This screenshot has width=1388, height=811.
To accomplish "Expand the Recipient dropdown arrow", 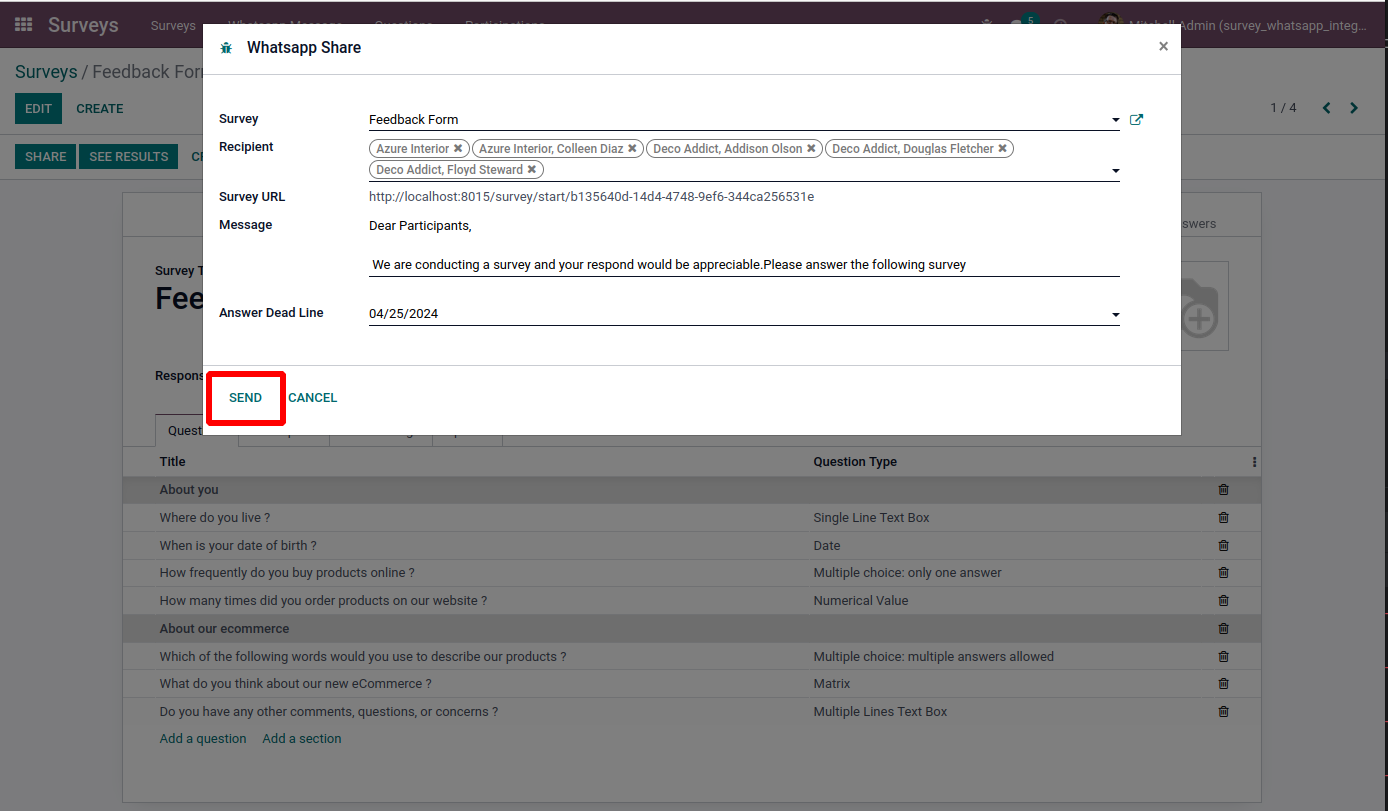I will pos(1115,171).
